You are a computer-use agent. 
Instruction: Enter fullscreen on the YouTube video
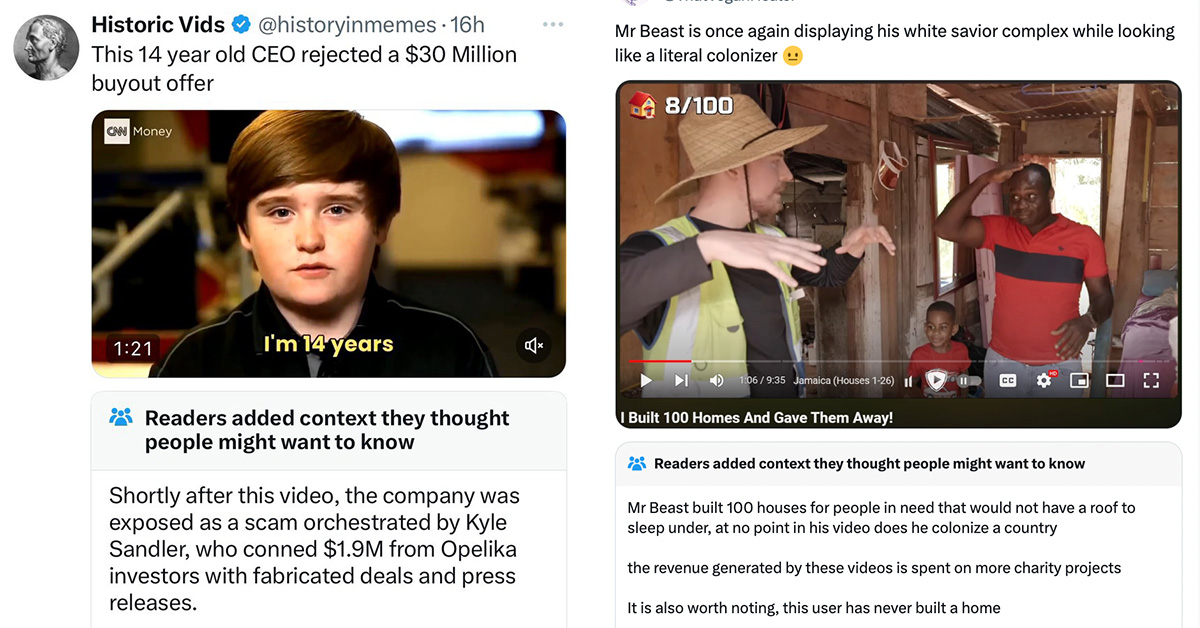(x=1151, y=381)
